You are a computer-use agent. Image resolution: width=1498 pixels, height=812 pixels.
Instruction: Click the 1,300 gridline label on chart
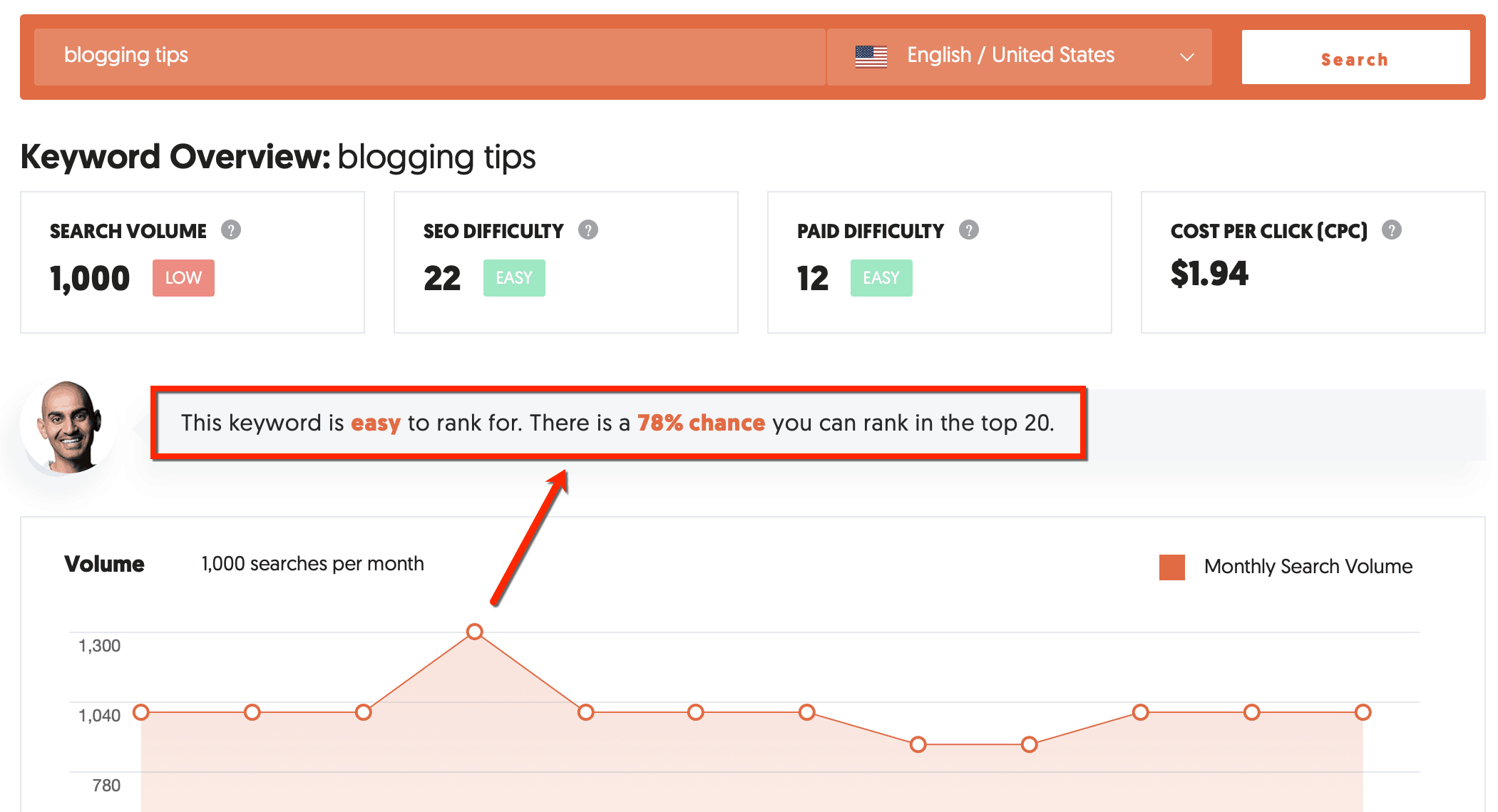pos(101,645)
